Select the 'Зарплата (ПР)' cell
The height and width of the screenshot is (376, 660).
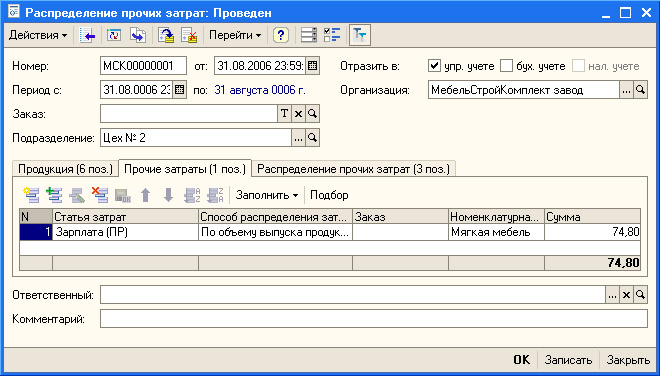tap(125, 232)
